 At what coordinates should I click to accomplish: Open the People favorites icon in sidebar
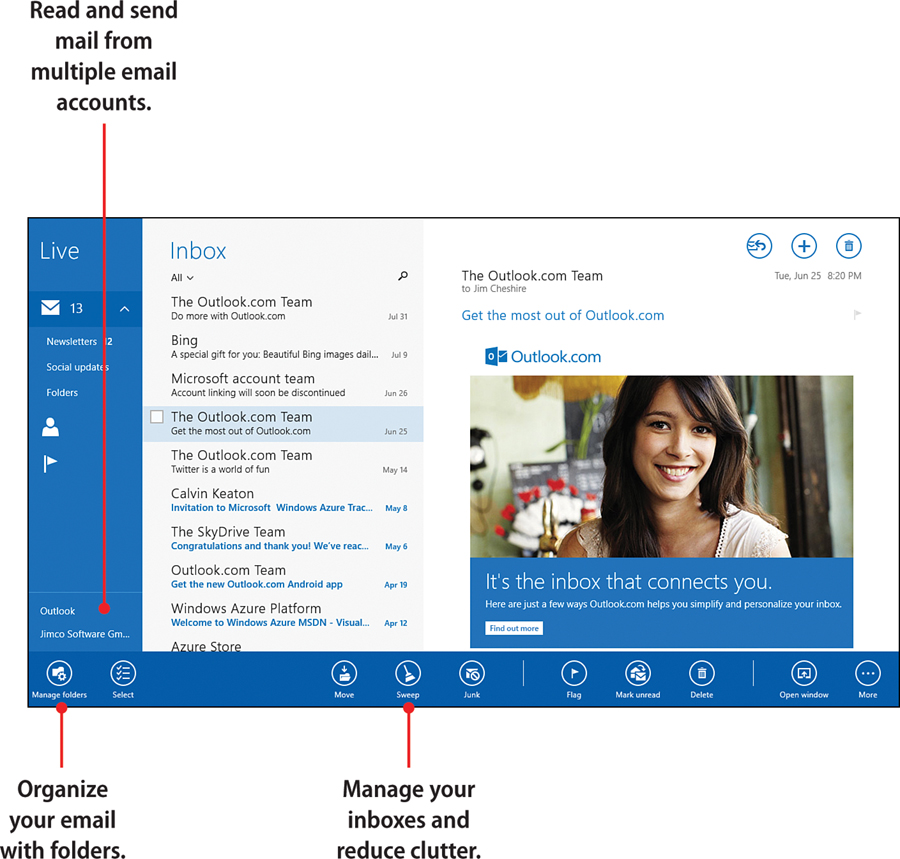(x=51, y=427)
